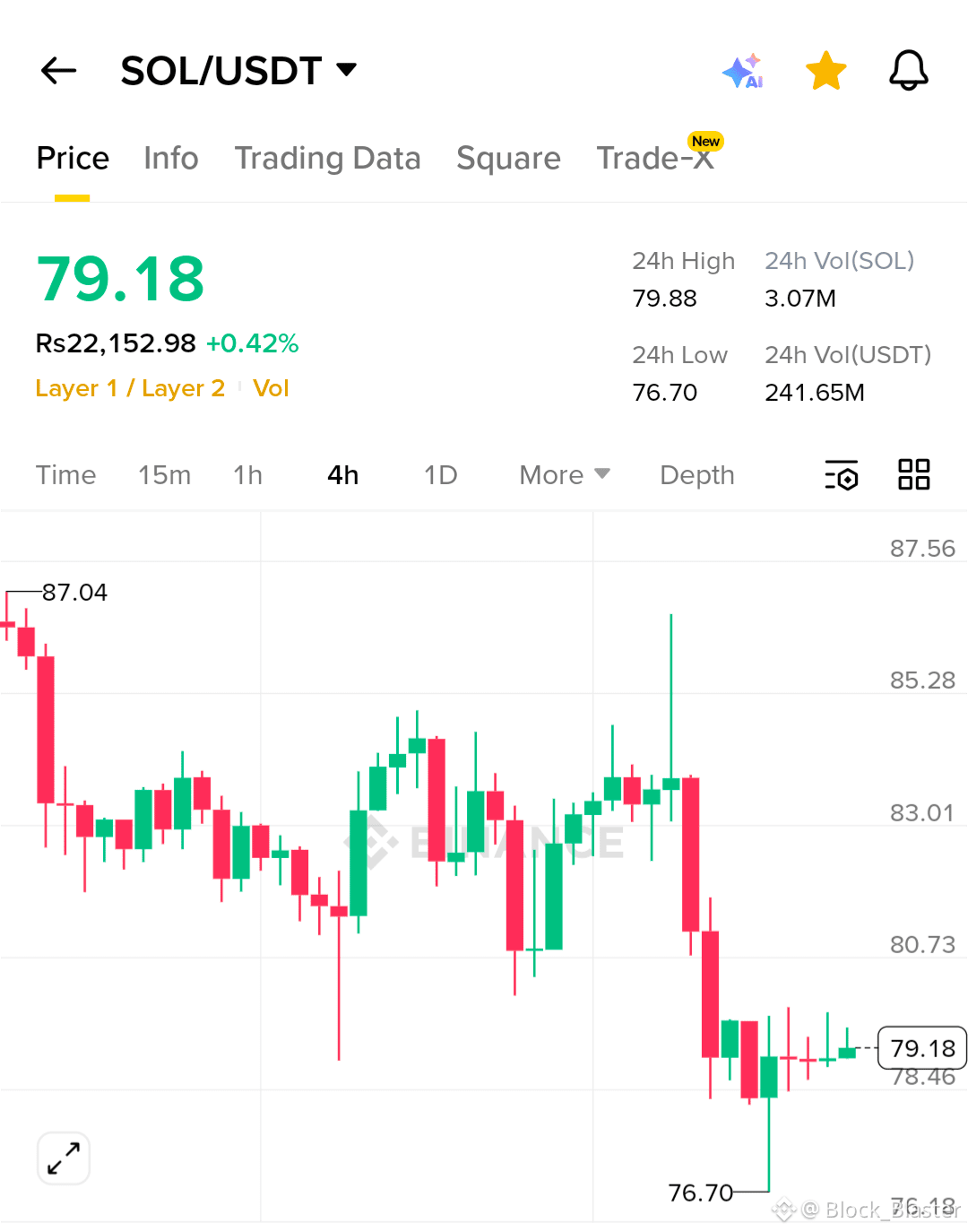
Task: Select the 1D timeframe
Action: (x=441, y=474)
